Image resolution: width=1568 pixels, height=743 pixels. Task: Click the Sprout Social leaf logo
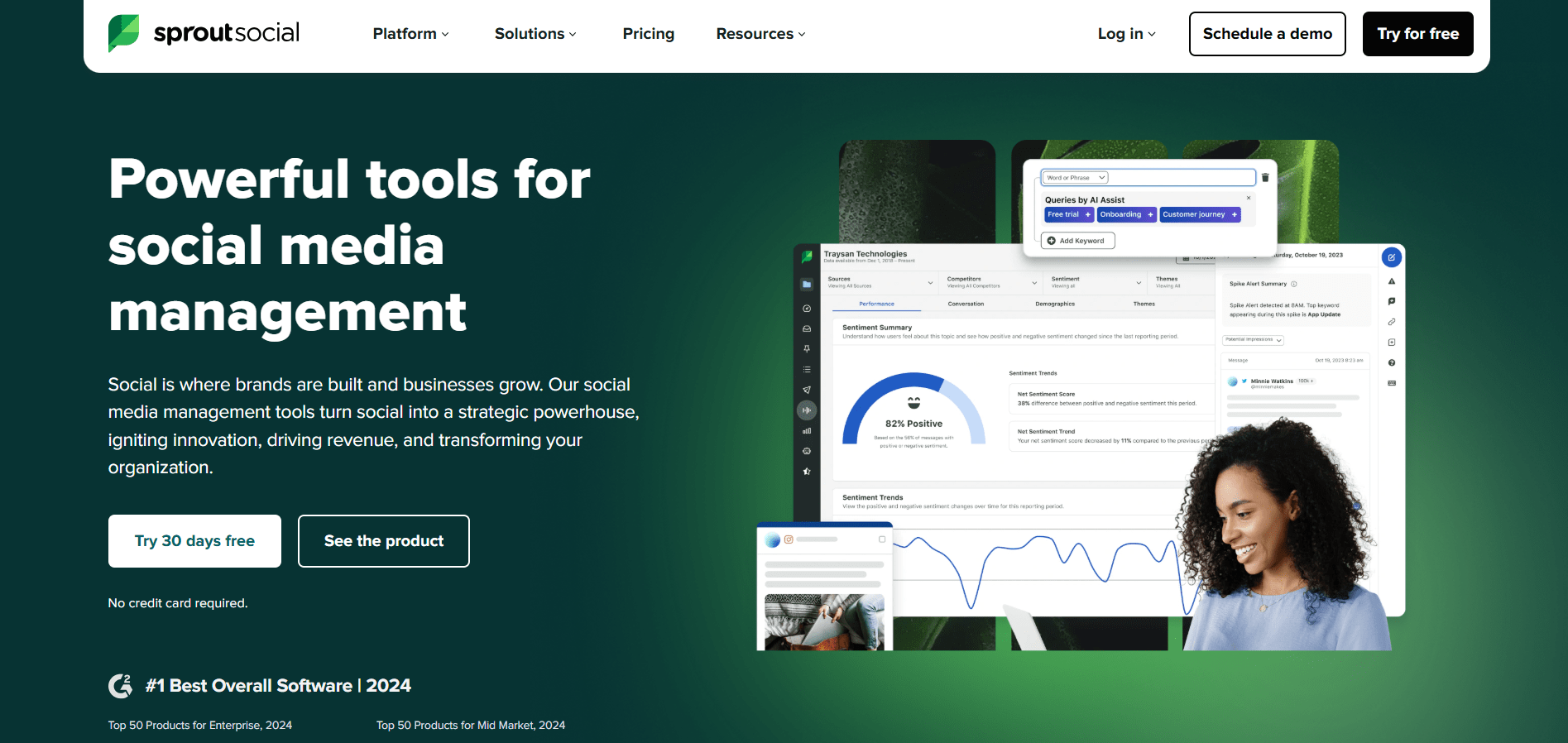123,33
